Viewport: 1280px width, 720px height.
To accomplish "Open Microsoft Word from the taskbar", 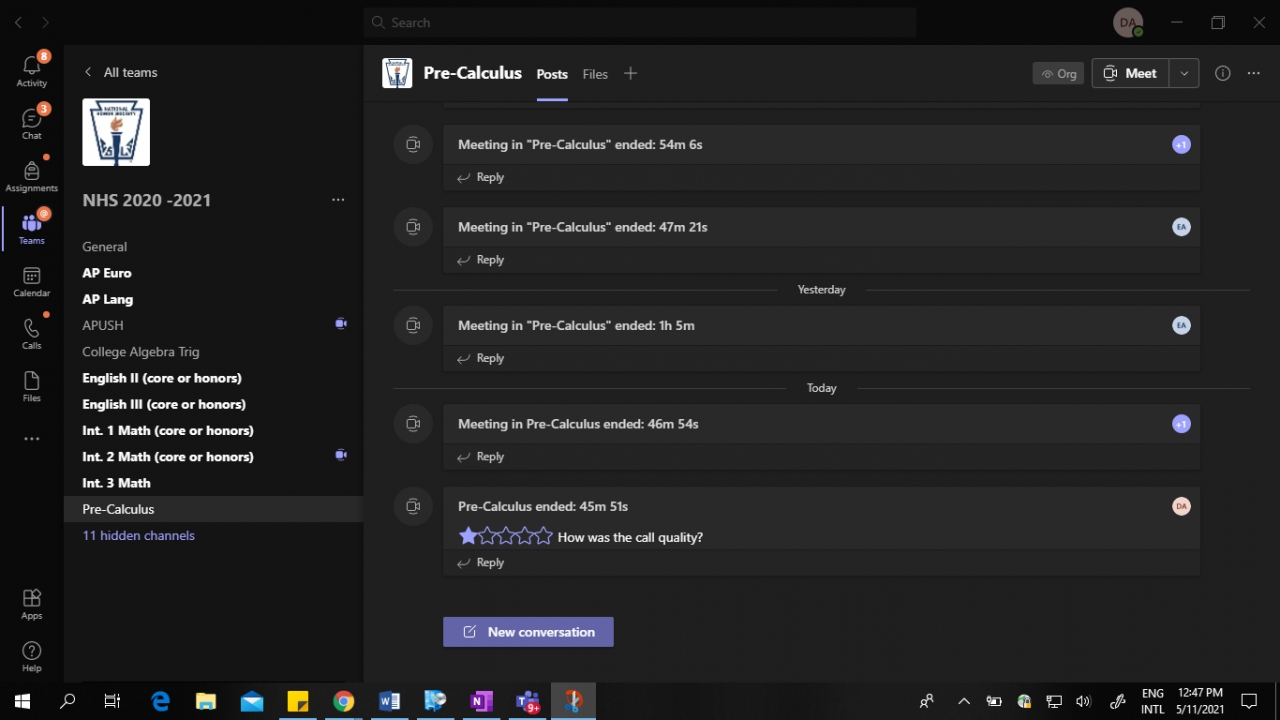I will click(x=389, y=701).
